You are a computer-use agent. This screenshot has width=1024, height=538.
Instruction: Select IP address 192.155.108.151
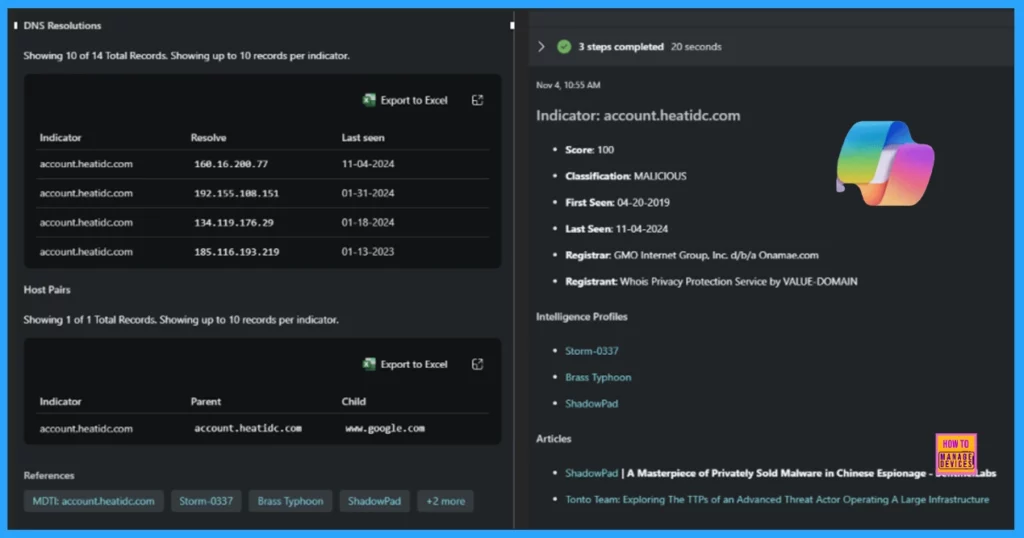pyautogui.click(x=236, y=194)
